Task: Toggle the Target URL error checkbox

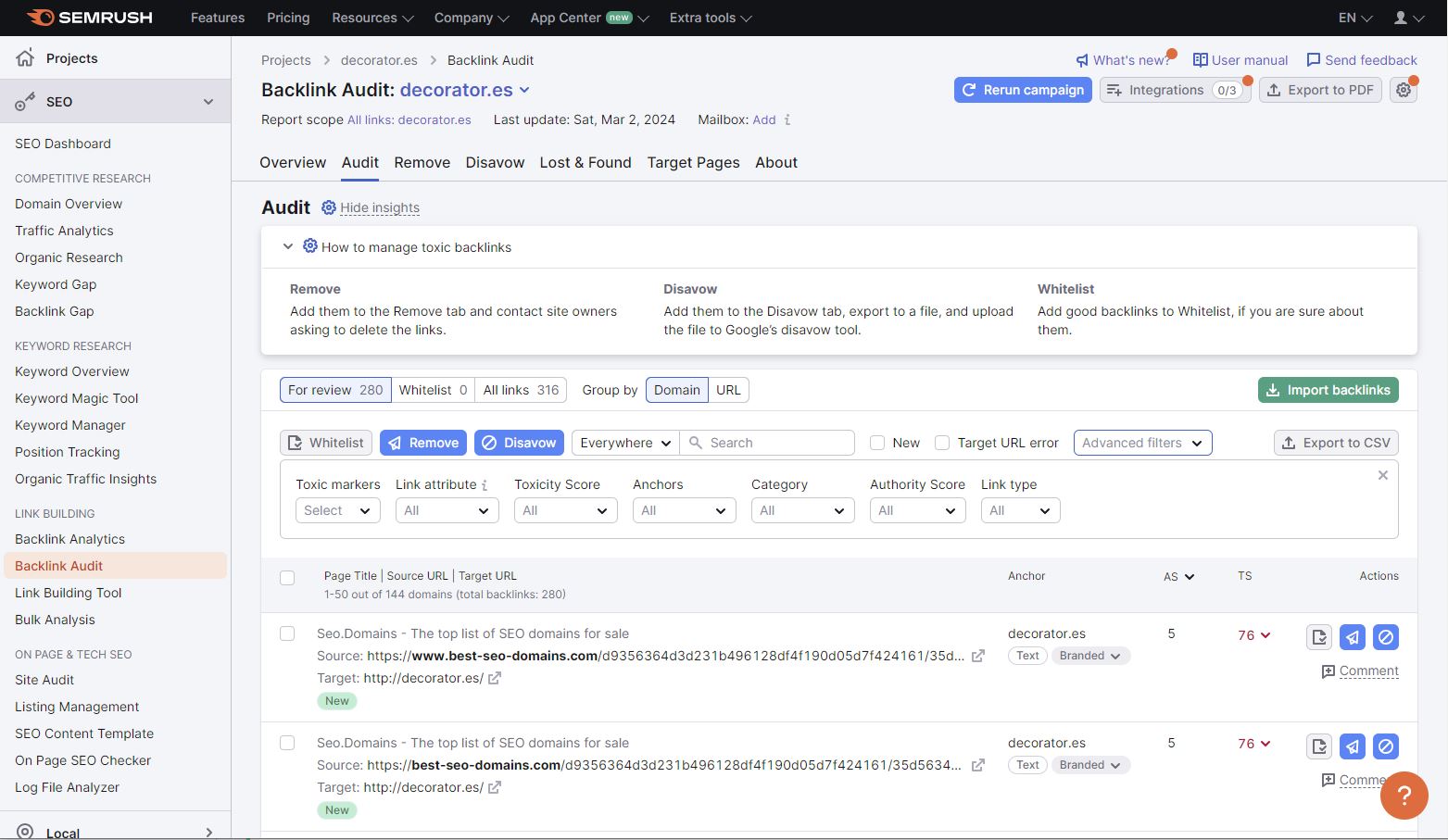Action: (942, 443)
